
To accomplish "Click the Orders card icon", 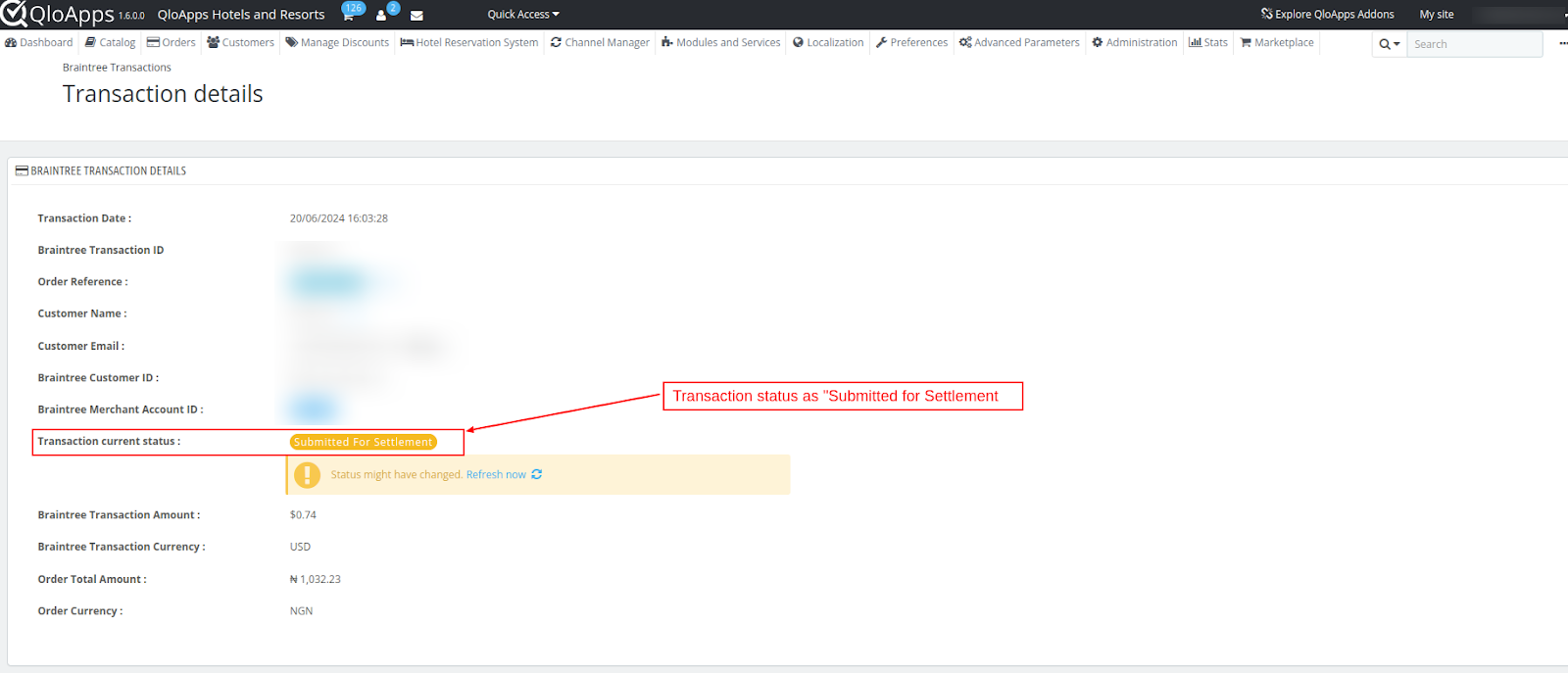I will 153,43.
